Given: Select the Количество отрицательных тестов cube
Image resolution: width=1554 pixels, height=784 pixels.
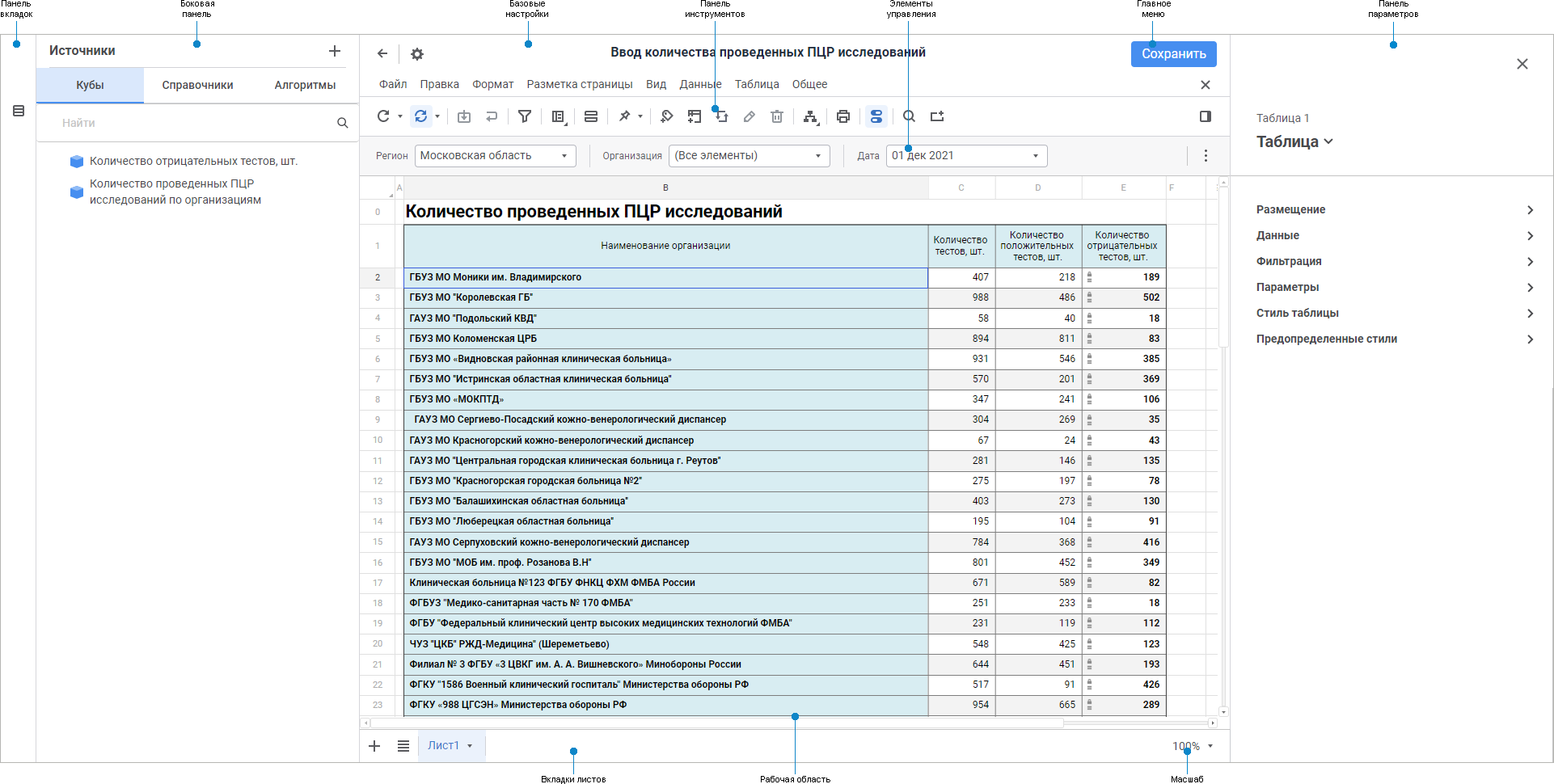Looking at the screenshot, I should 193,162.
